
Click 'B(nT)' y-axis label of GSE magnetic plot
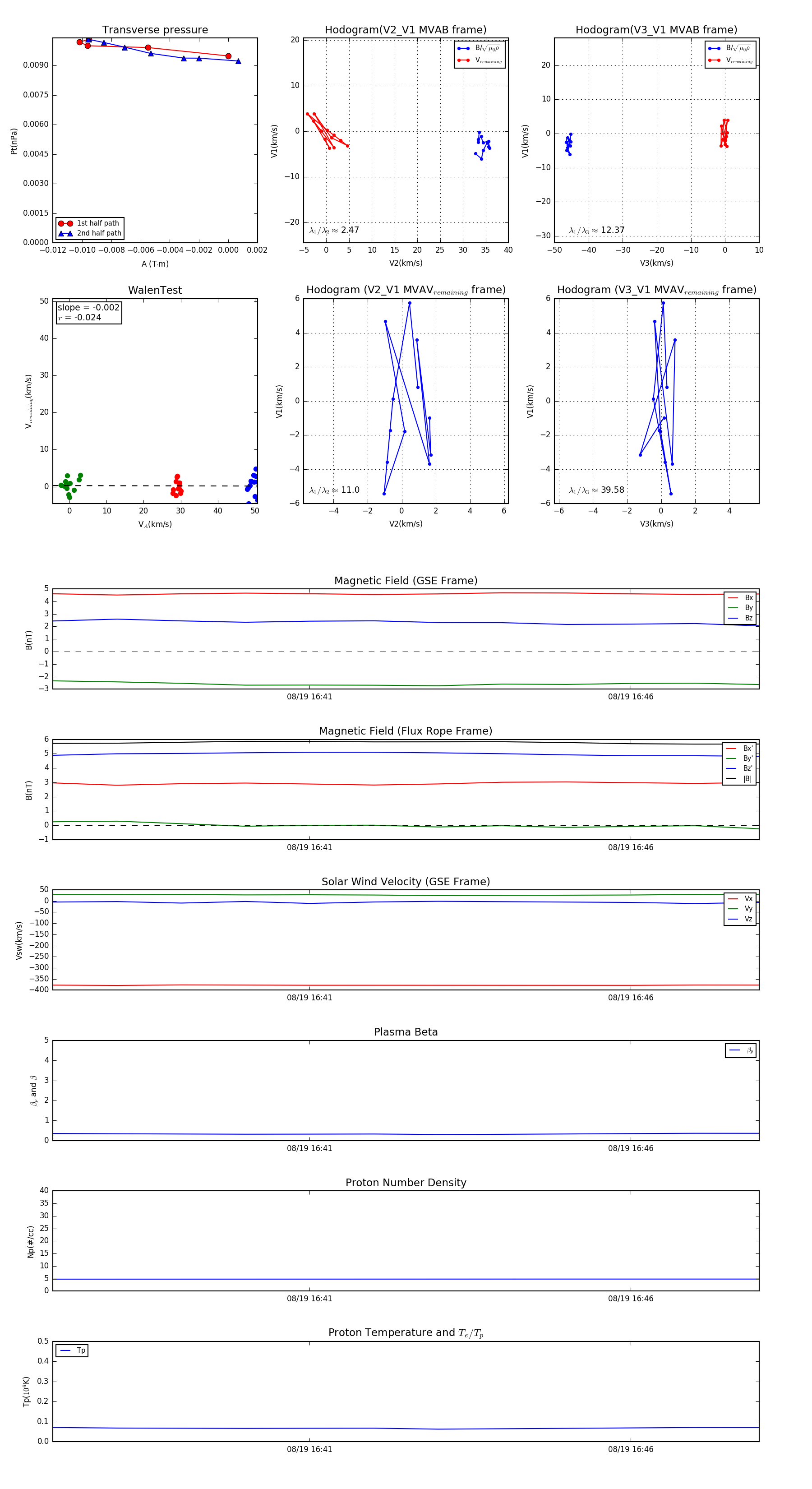coord(28,640)
